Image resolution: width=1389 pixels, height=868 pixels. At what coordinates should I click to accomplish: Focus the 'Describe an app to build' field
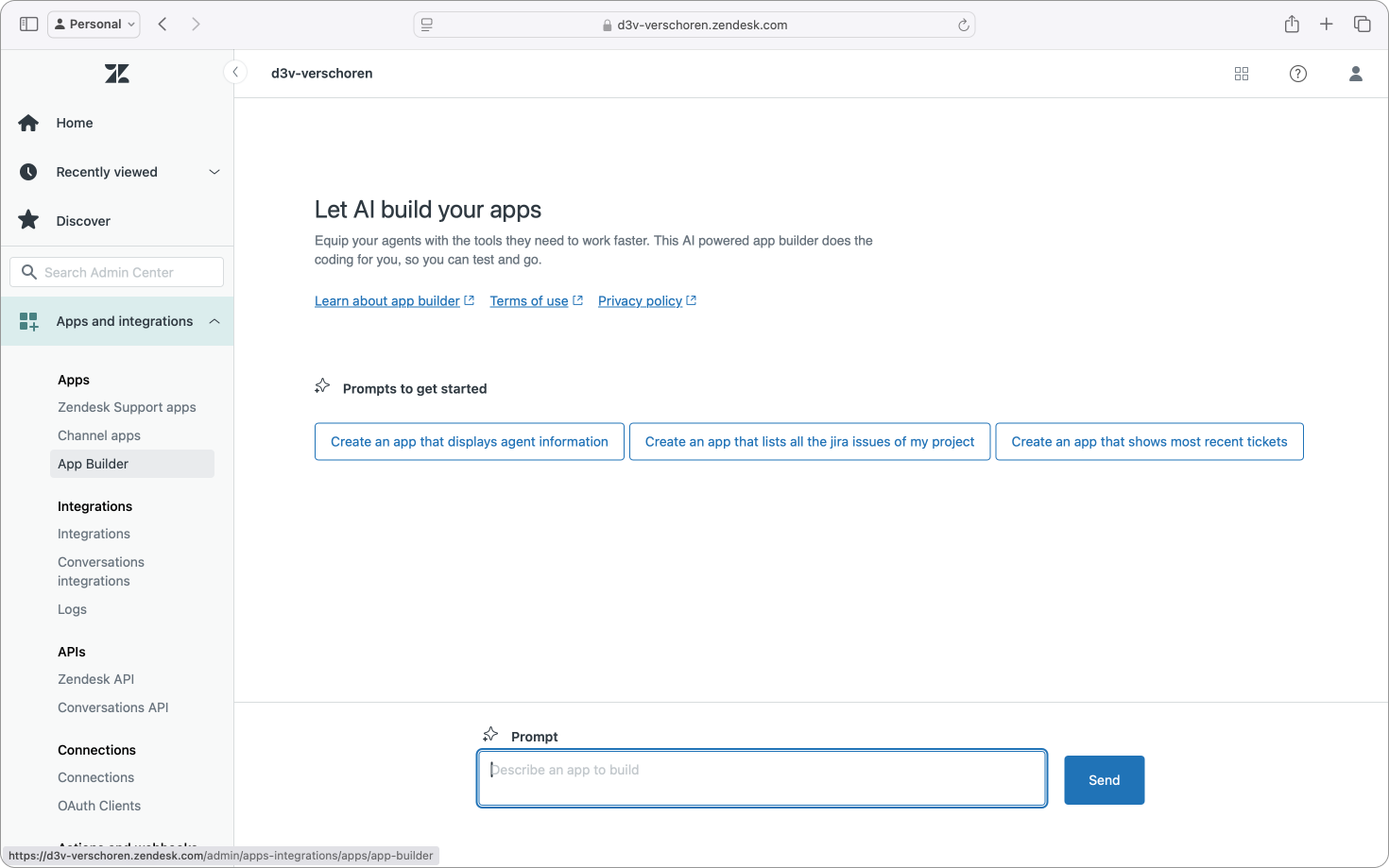pos(762,778)
